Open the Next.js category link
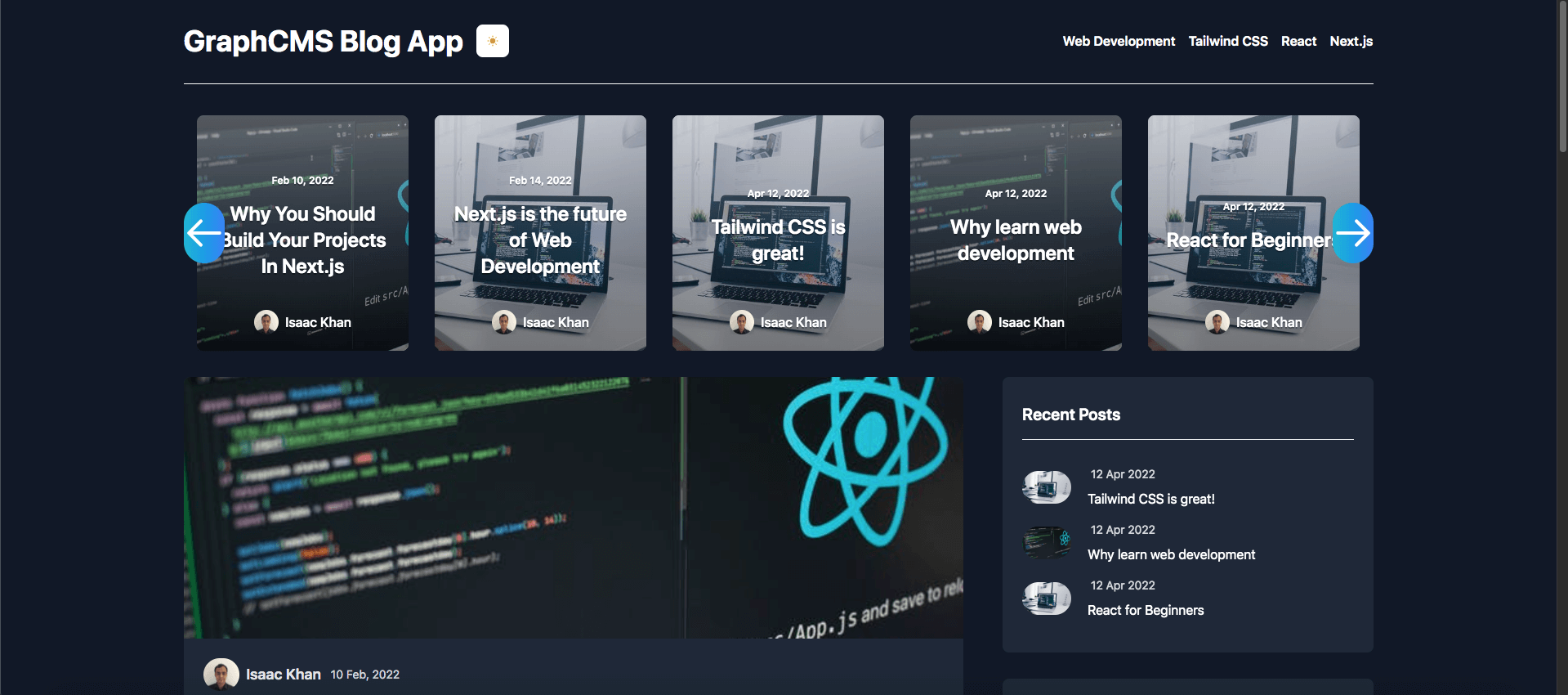Image resolution: width=1568 pixels, height=695 pixels. 1351,41
